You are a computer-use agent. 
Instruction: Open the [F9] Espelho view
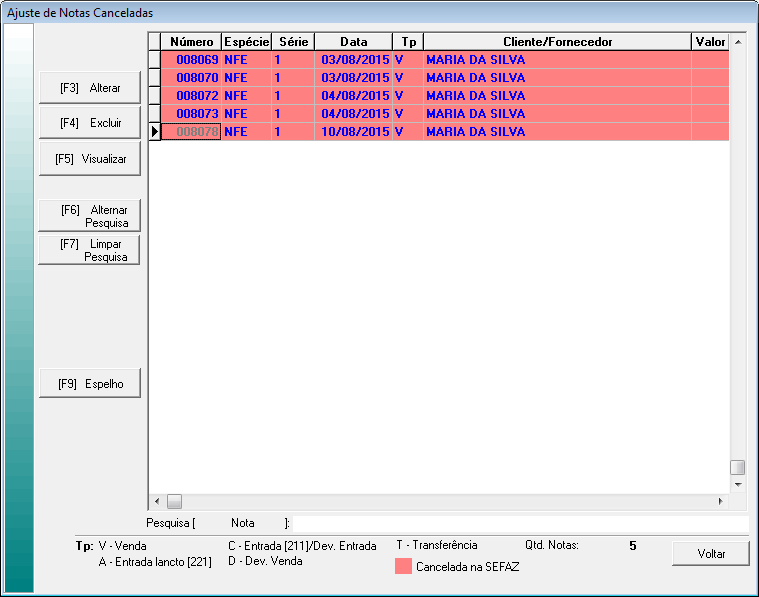coord(89,384)
